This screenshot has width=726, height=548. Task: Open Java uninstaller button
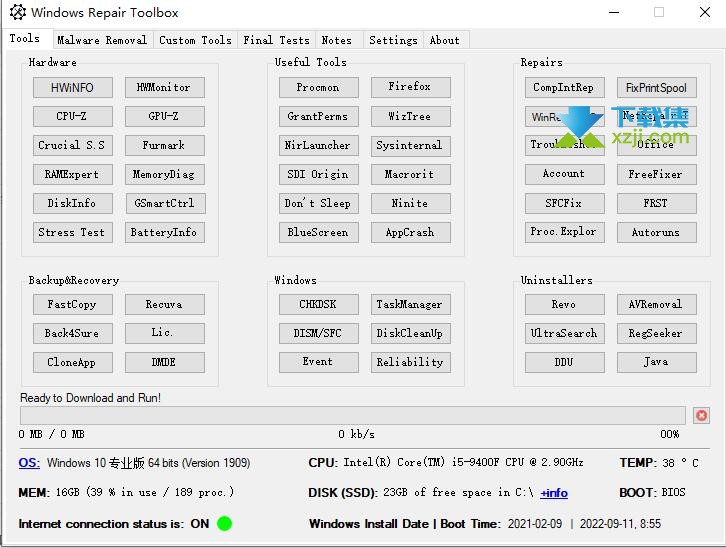pyautogui.click(x=657, y=362)
